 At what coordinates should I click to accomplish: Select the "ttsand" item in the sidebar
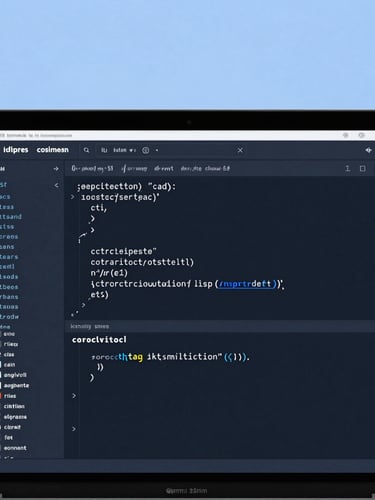click(11, 217)
